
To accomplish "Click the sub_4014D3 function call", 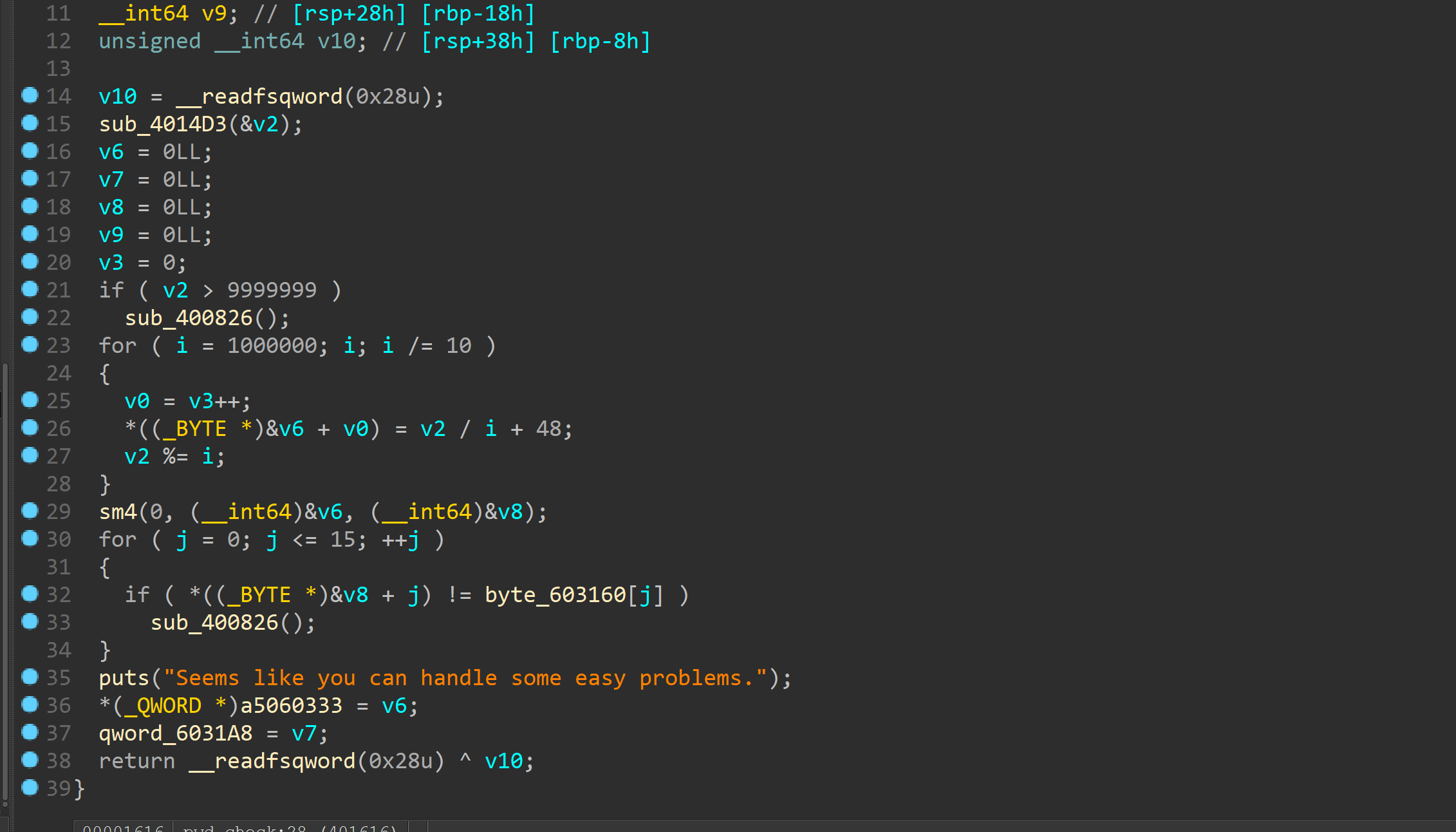I will [x=162, y=124].
